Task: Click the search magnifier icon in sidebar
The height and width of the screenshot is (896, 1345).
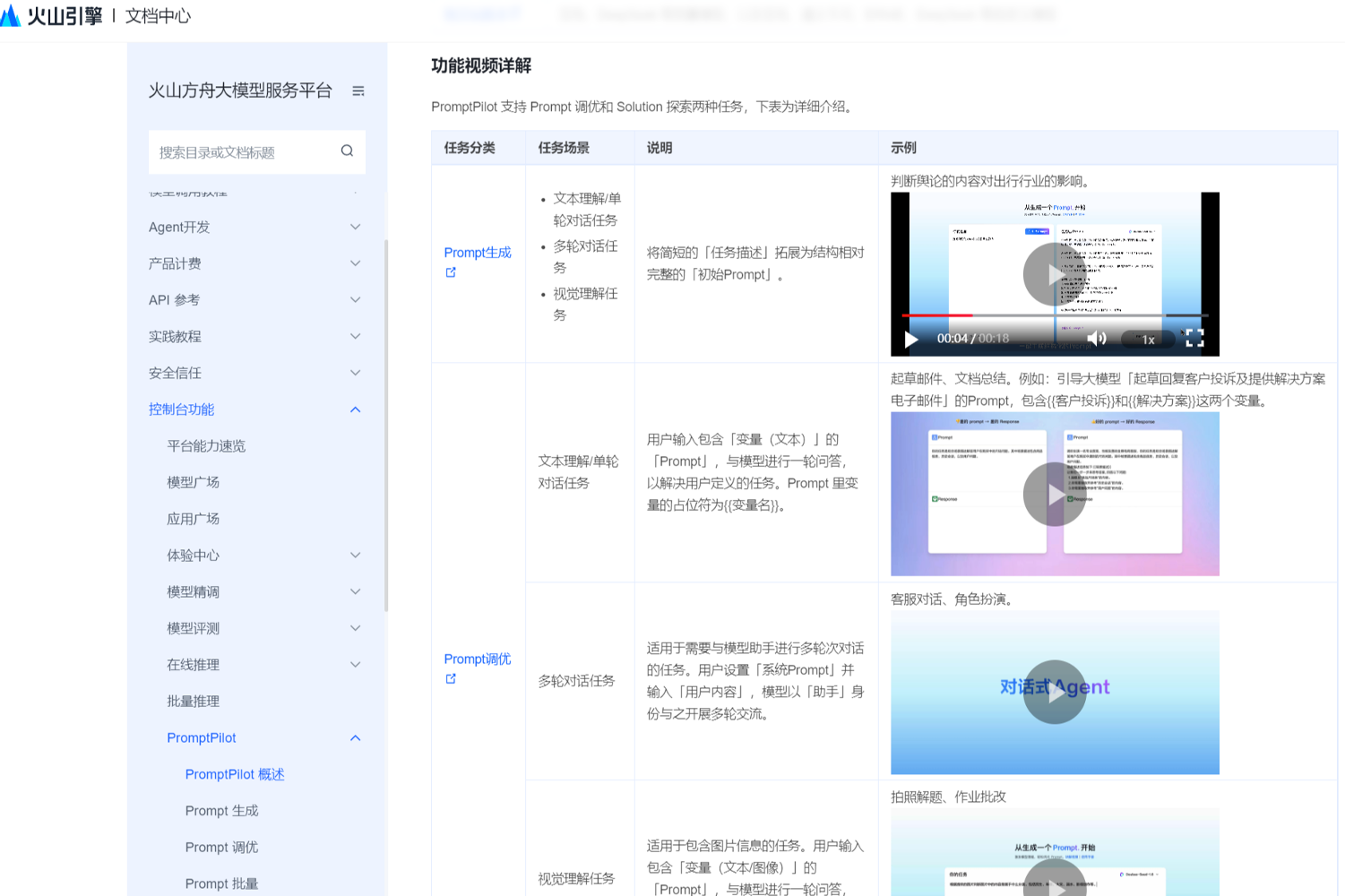Action: coord(347,151)
